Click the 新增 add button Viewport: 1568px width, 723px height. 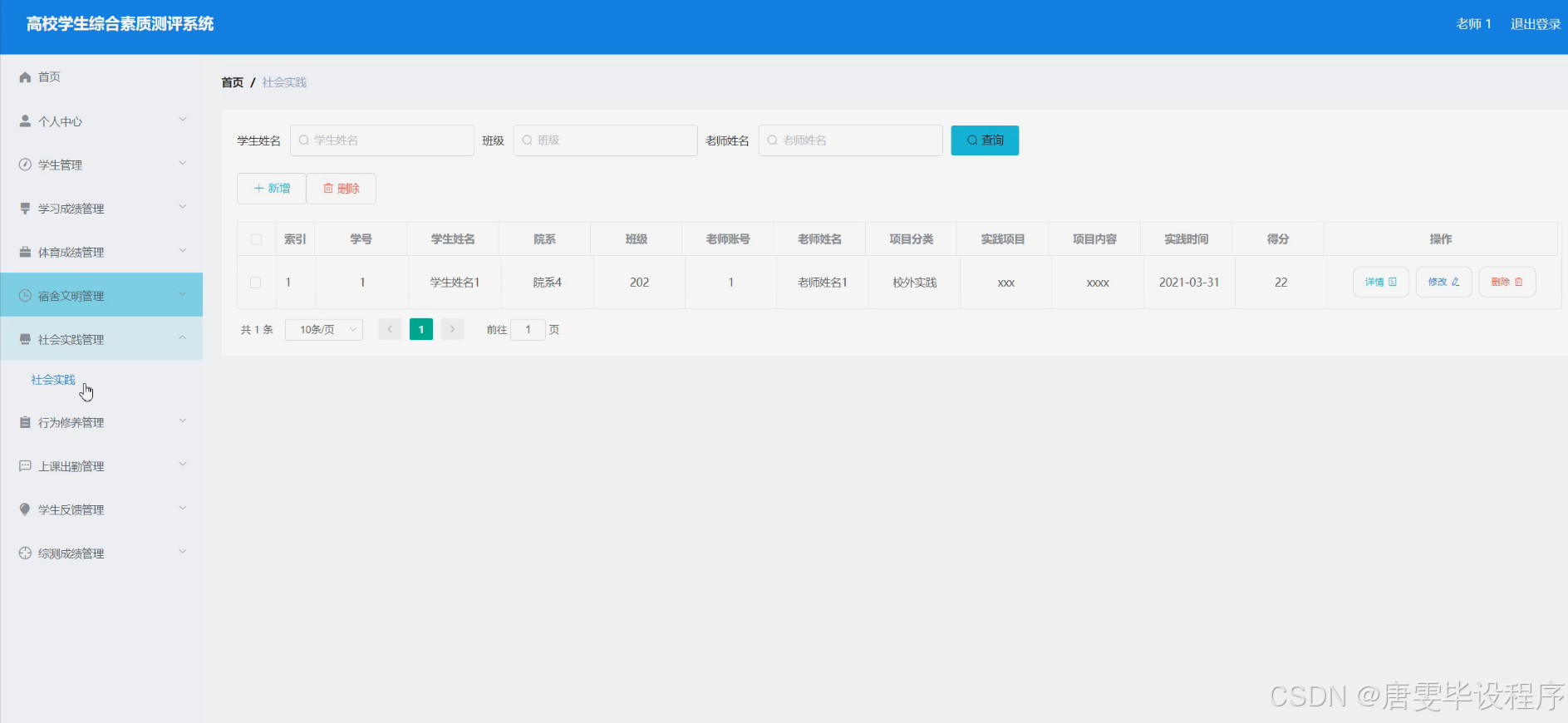(x=272, y=189)
